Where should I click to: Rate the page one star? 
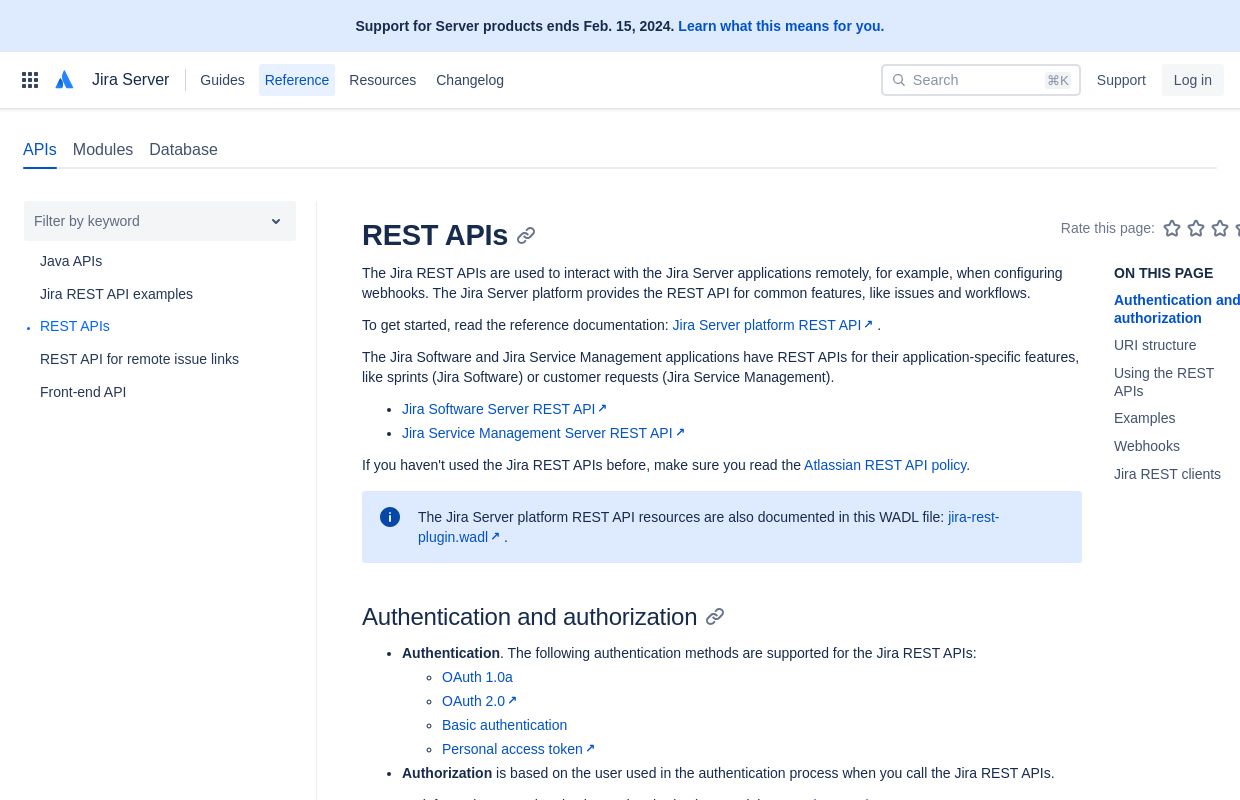pos(1172,228)
